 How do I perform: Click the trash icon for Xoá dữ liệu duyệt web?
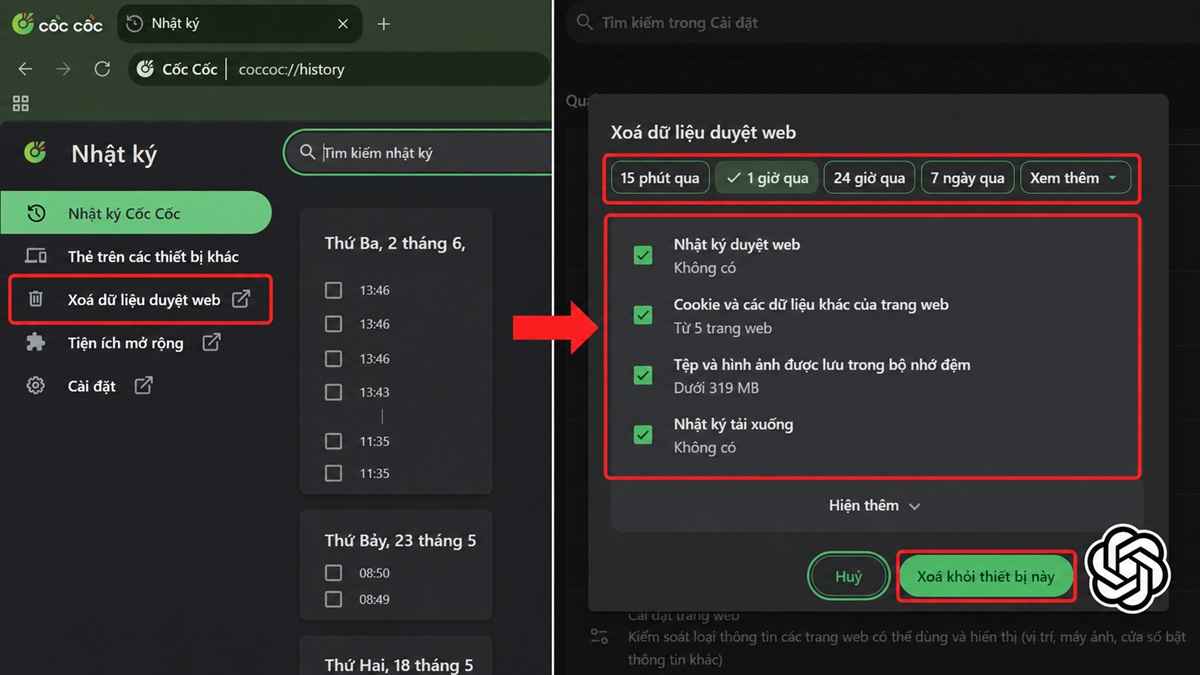coord(35,299)
